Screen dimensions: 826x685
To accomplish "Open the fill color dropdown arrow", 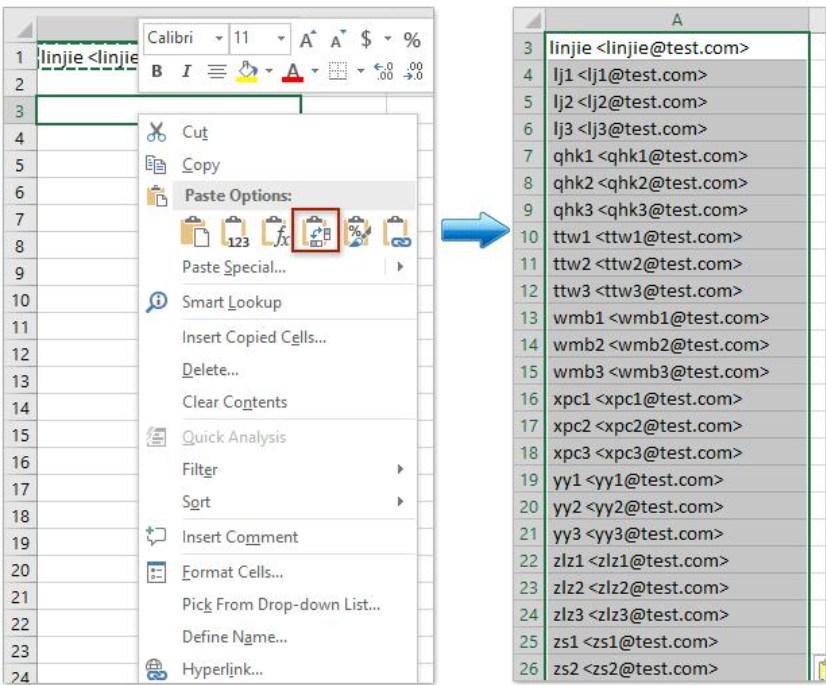I will pos(269,71).
